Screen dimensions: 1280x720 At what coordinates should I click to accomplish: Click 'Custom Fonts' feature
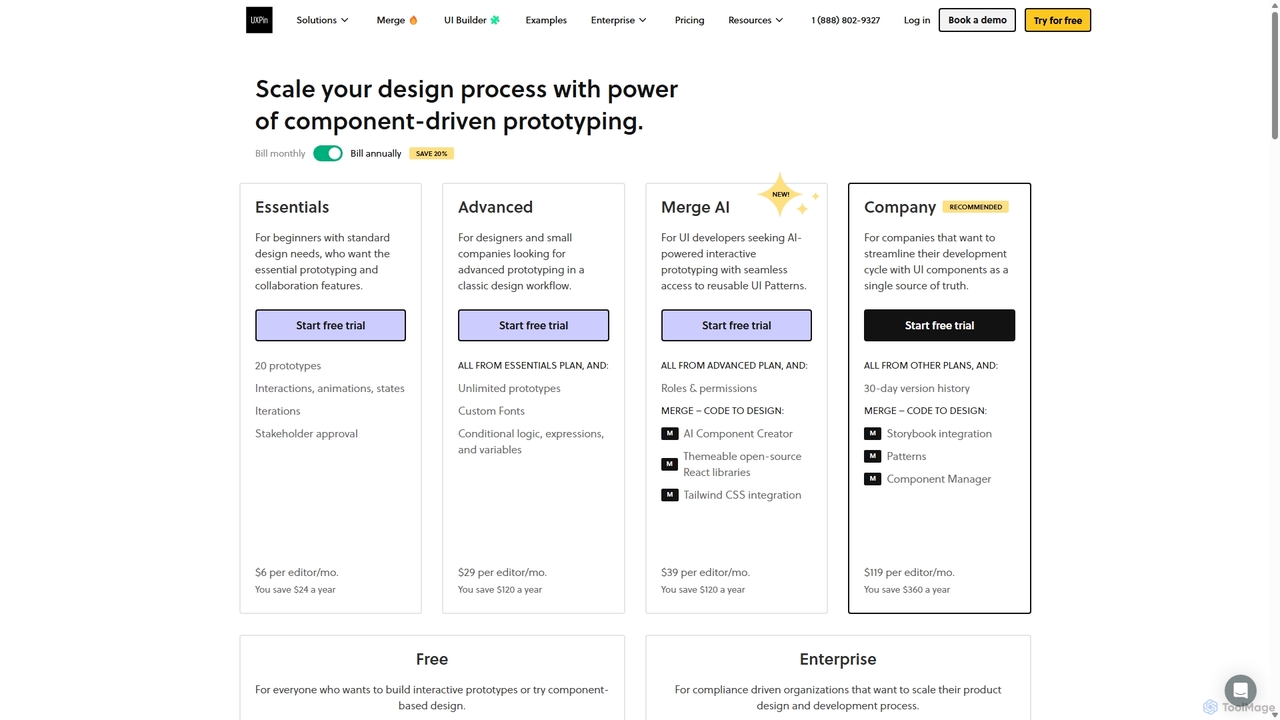[491, 411]
